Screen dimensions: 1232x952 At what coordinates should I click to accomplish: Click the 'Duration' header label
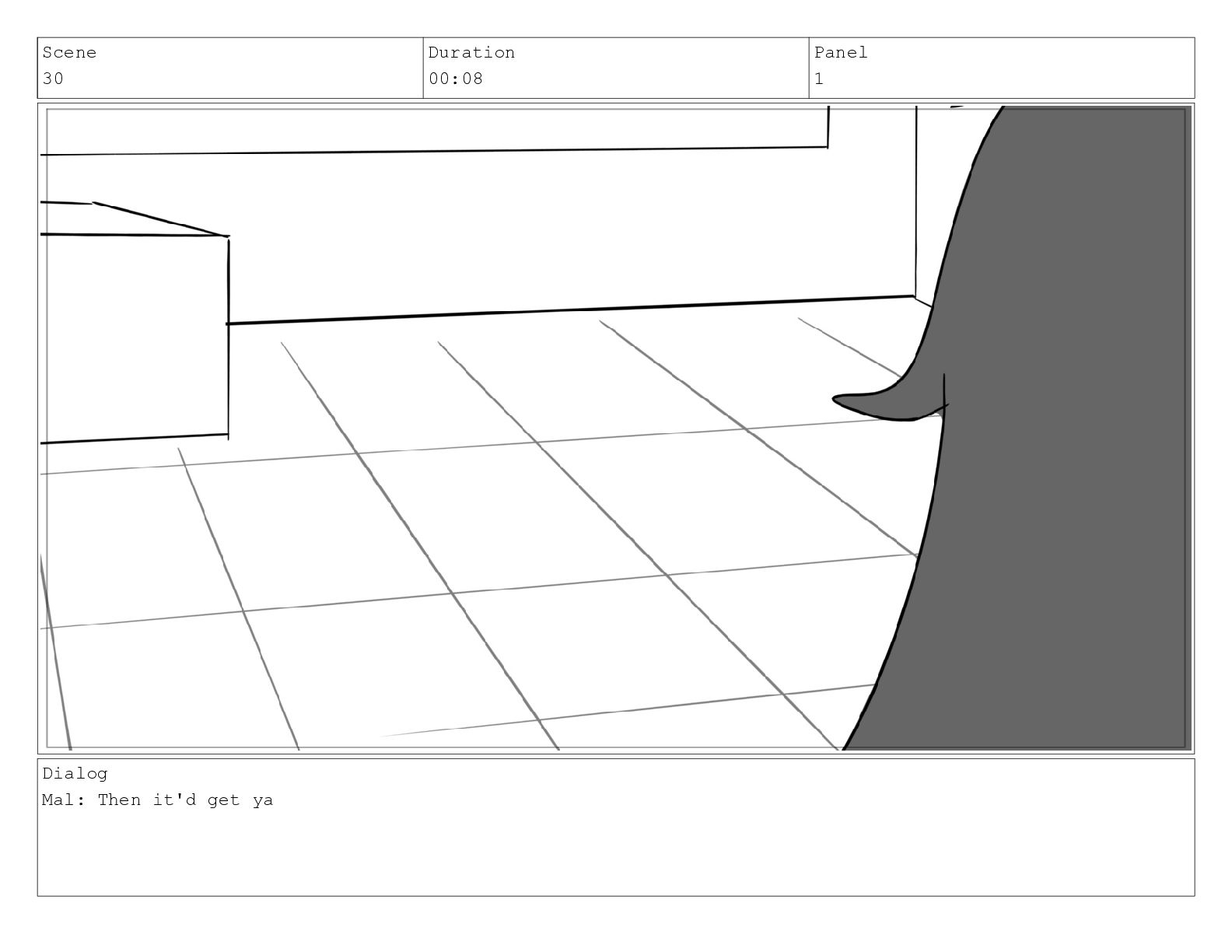(x=471, y=53)
